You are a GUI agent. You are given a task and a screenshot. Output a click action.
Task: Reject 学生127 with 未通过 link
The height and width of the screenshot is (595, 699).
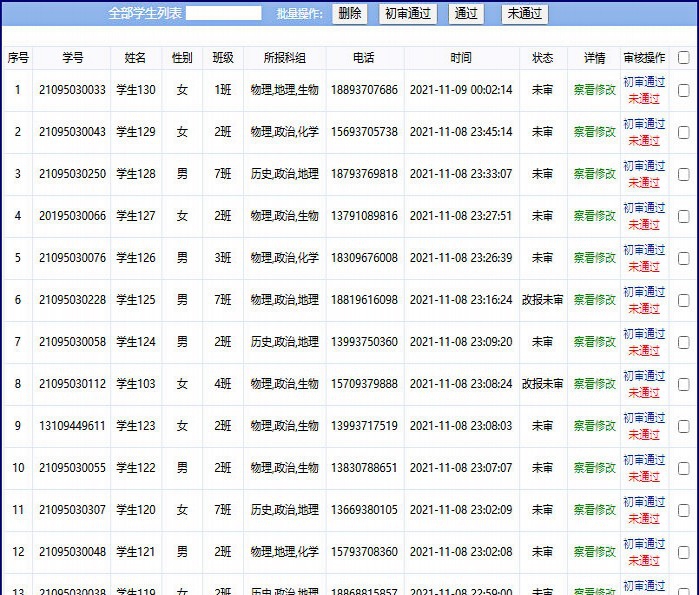[644, 225]
